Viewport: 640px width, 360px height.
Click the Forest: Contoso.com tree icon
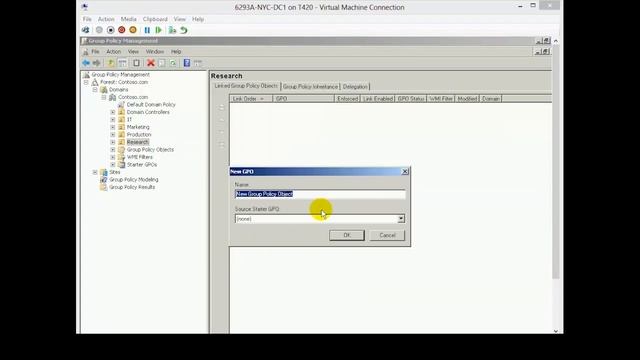point(95,82)
